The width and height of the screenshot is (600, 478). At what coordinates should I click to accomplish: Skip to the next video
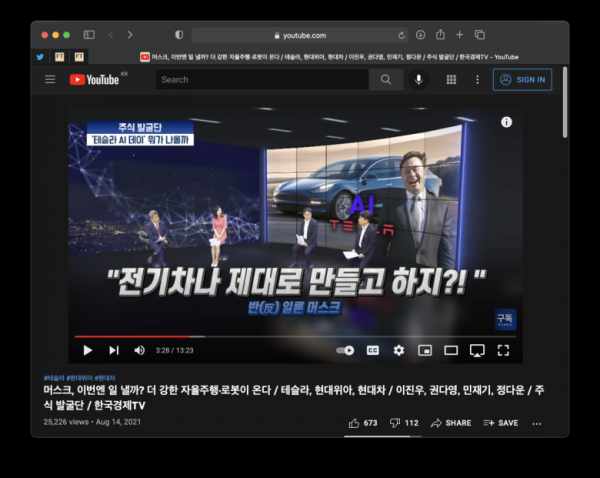tap(114, 350)
